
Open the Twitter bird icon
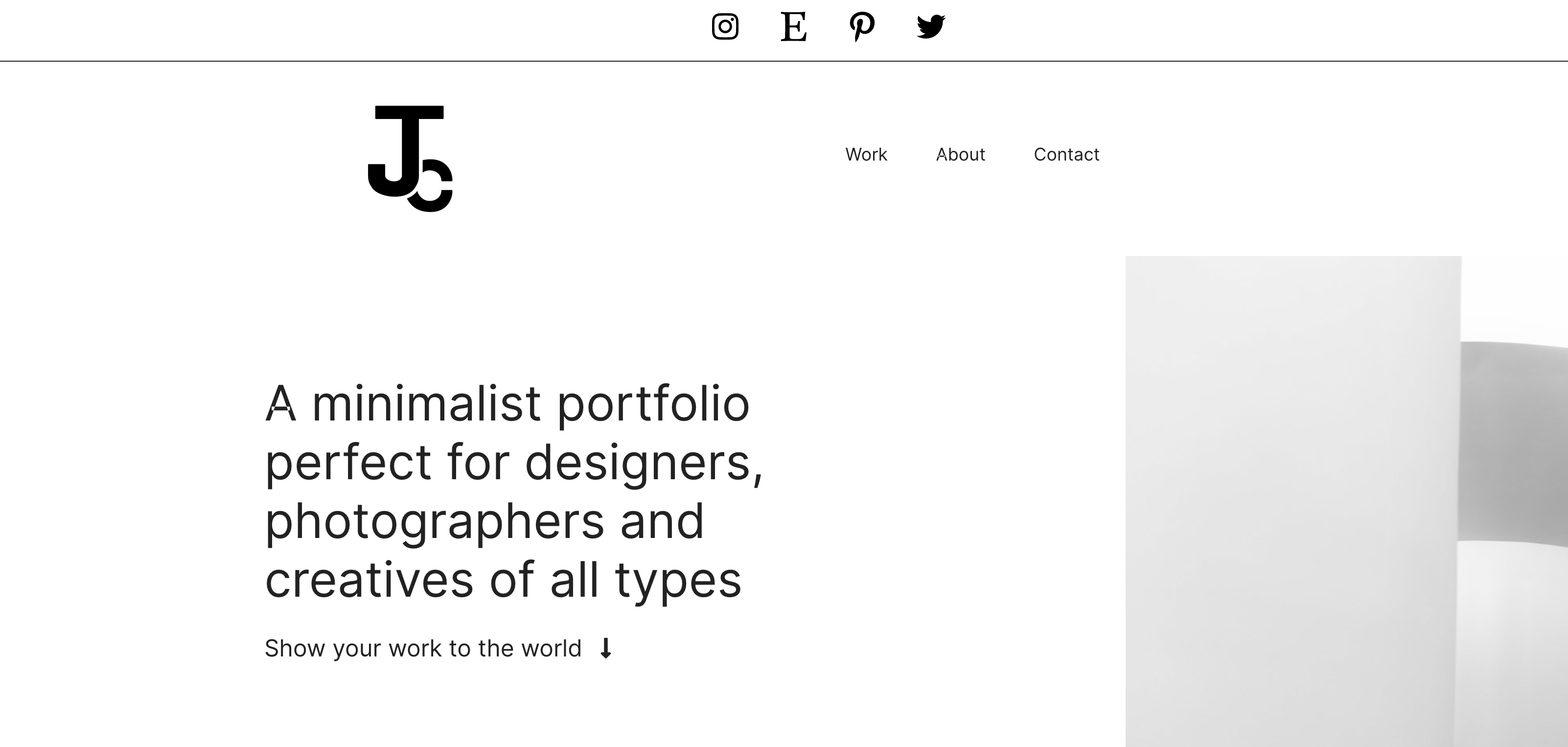pos(931,27)
